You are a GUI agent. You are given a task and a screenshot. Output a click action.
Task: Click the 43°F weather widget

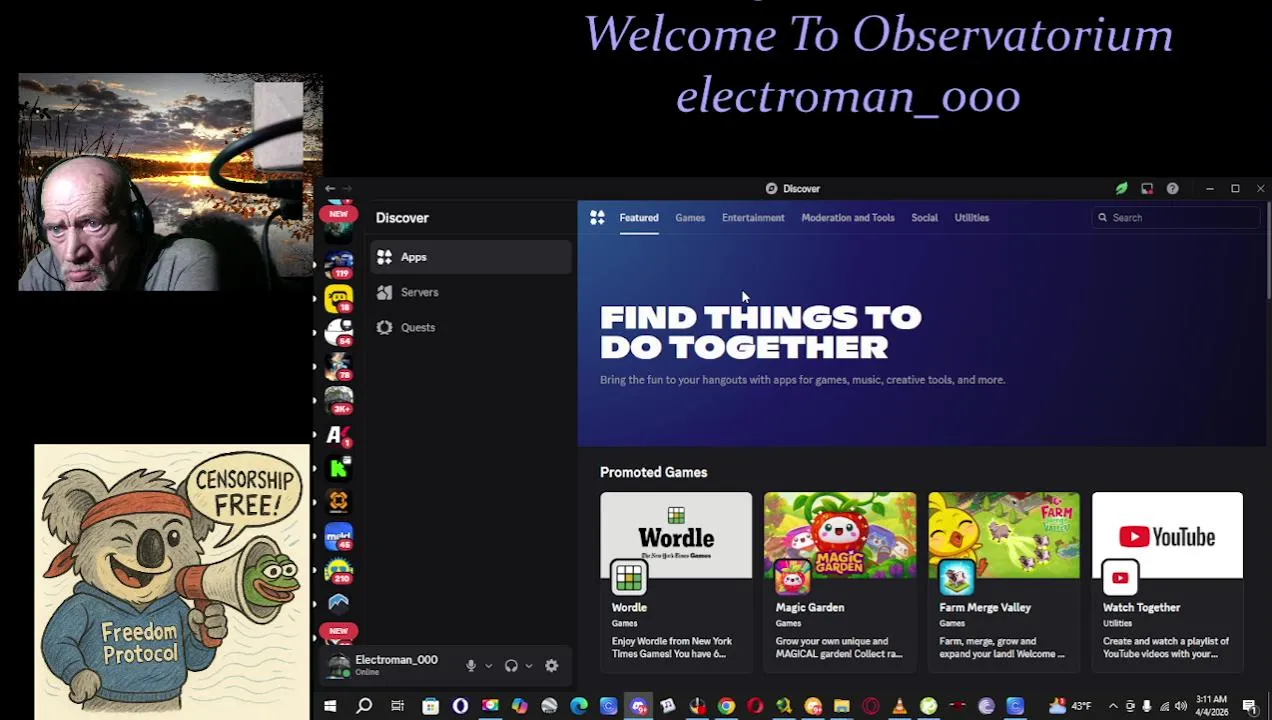click(1071, 706)
